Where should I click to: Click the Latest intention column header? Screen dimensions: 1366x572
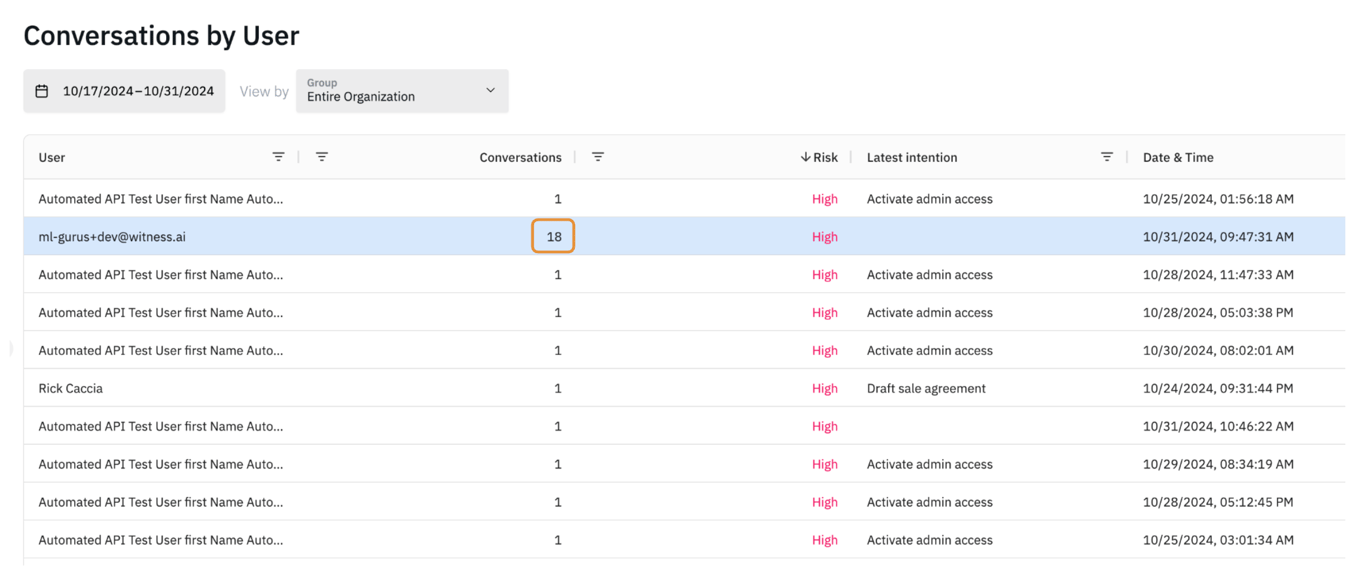point(912,157)
